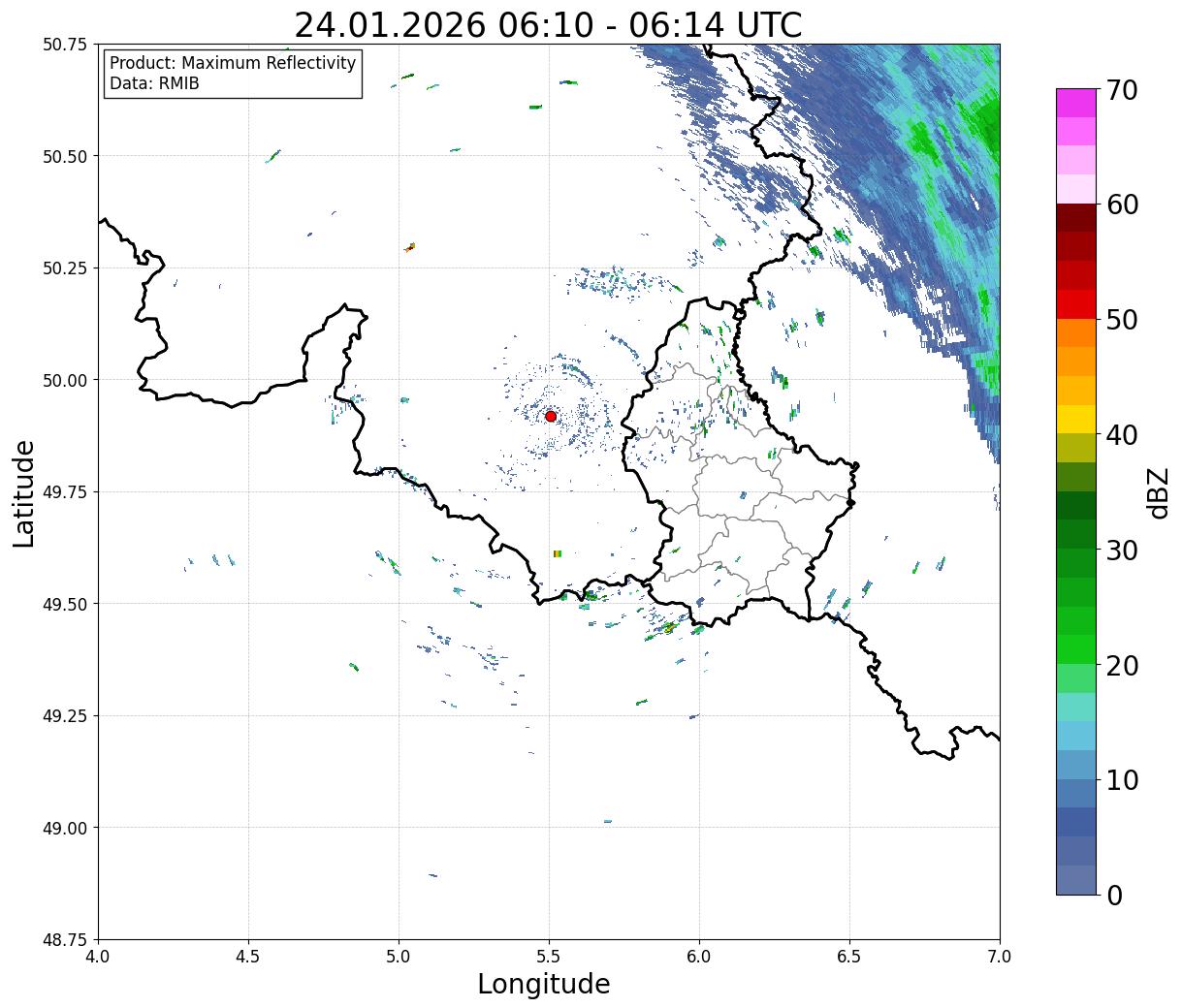The width and height of the screenshot is (1182, 1008).
Task: Click the 'dBZ' colorbar label
Action: click(1158, 492)
